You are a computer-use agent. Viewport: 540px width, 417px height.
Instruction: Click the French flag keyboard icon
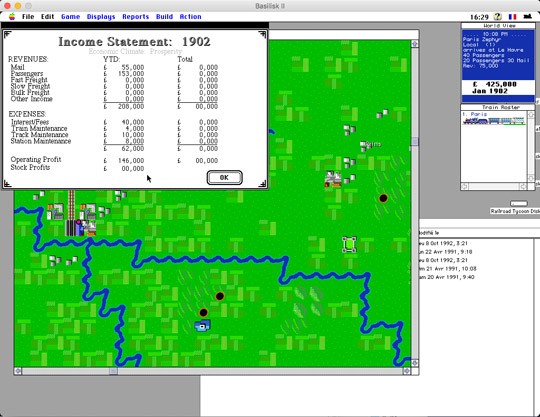[x=512, y=17]
